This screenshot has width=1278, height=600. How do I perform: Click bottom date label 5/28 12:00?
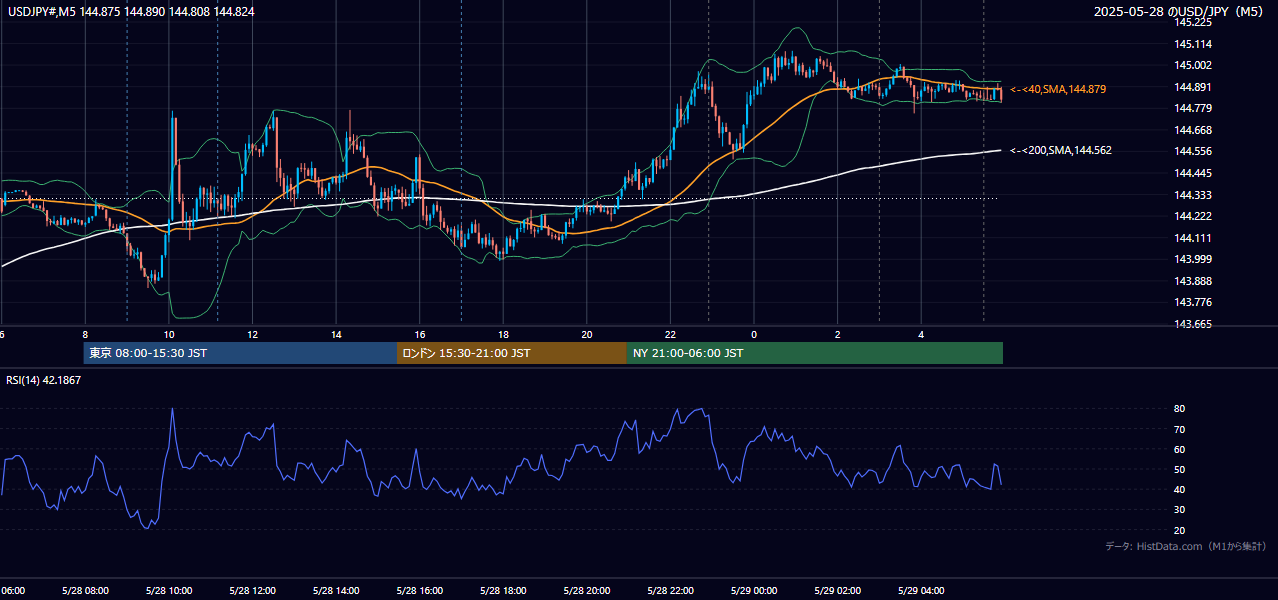point(253,590)
